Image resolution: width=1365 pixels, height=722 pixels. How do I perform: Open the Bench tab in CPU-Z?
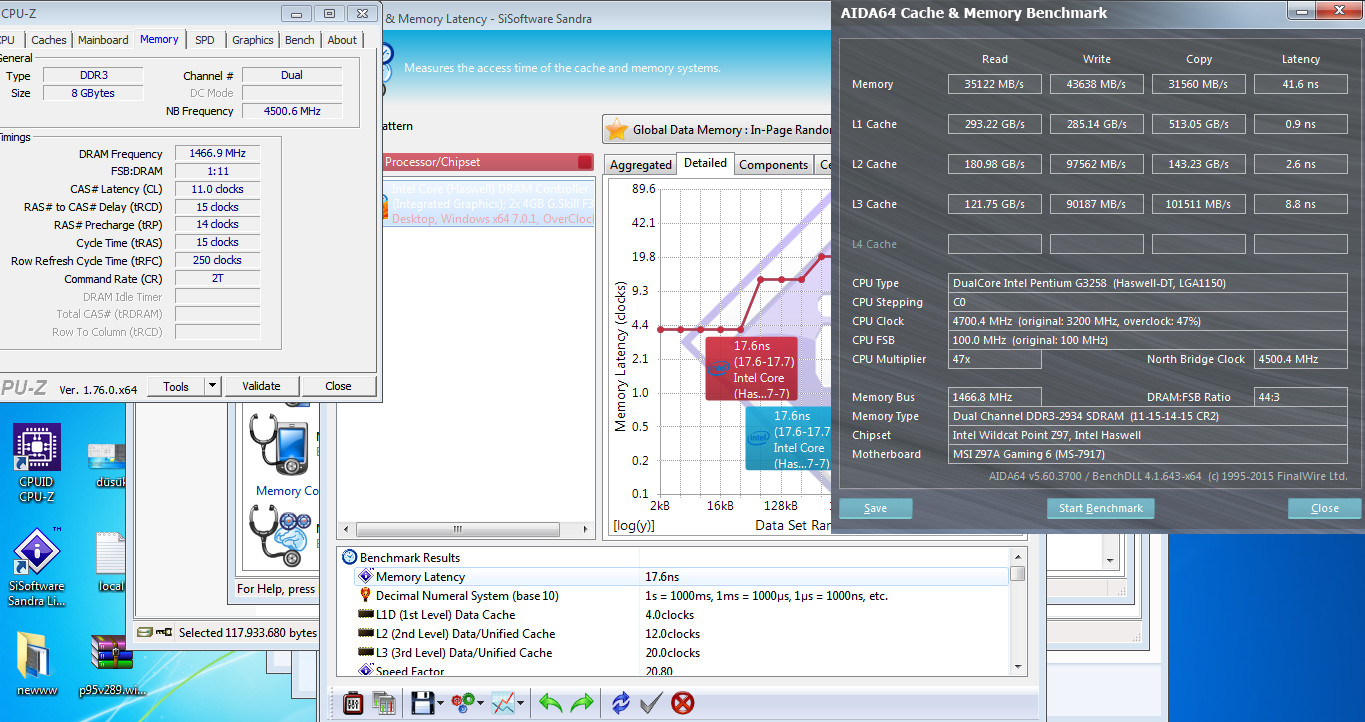pos(299,40)
